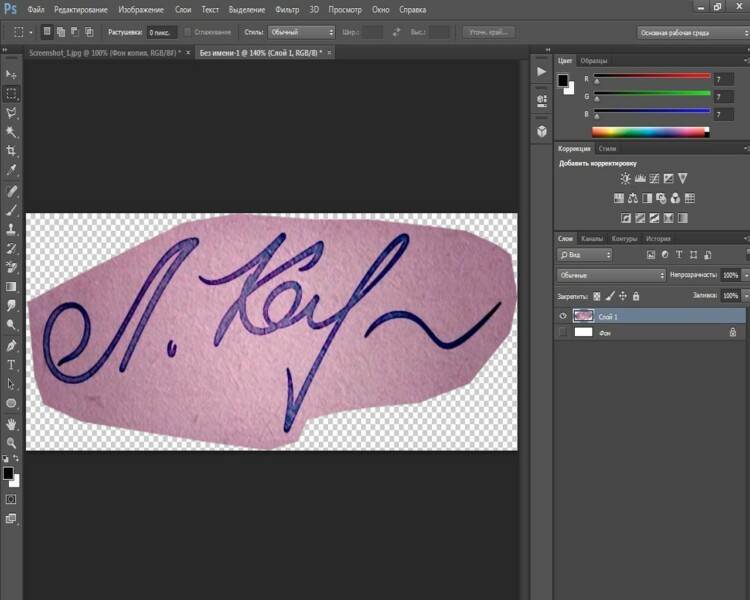Select the Eyedropper tool
750x600 pixels.
(x=12, y=170)
